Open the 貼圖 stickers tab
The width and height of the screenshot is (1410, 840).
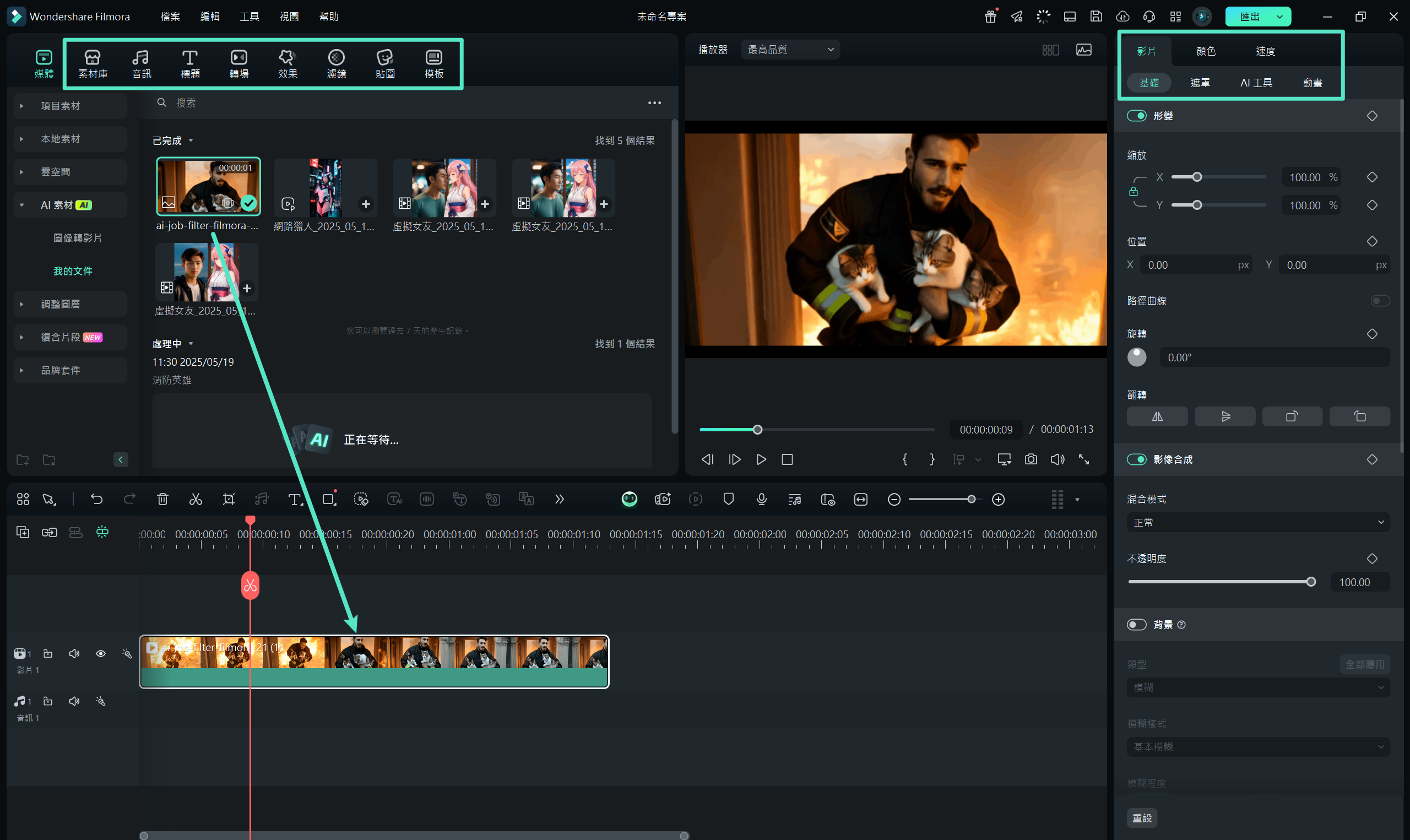pos(385,64)
